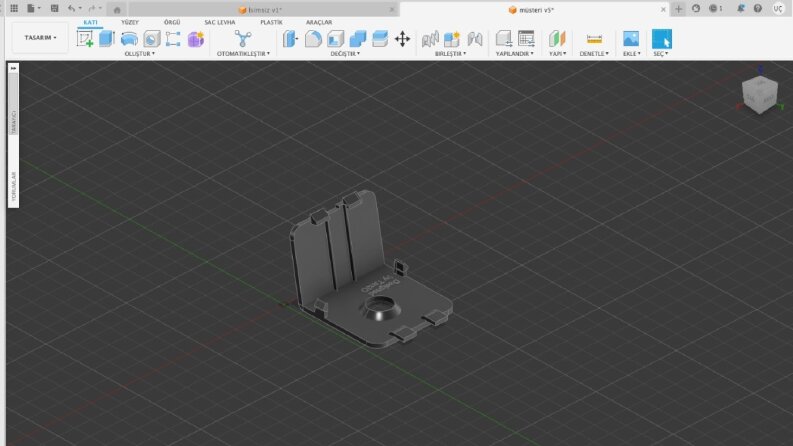Select the Shell tool
The height and width of the screenshot is (446, 793).
(x=335, y=39)
